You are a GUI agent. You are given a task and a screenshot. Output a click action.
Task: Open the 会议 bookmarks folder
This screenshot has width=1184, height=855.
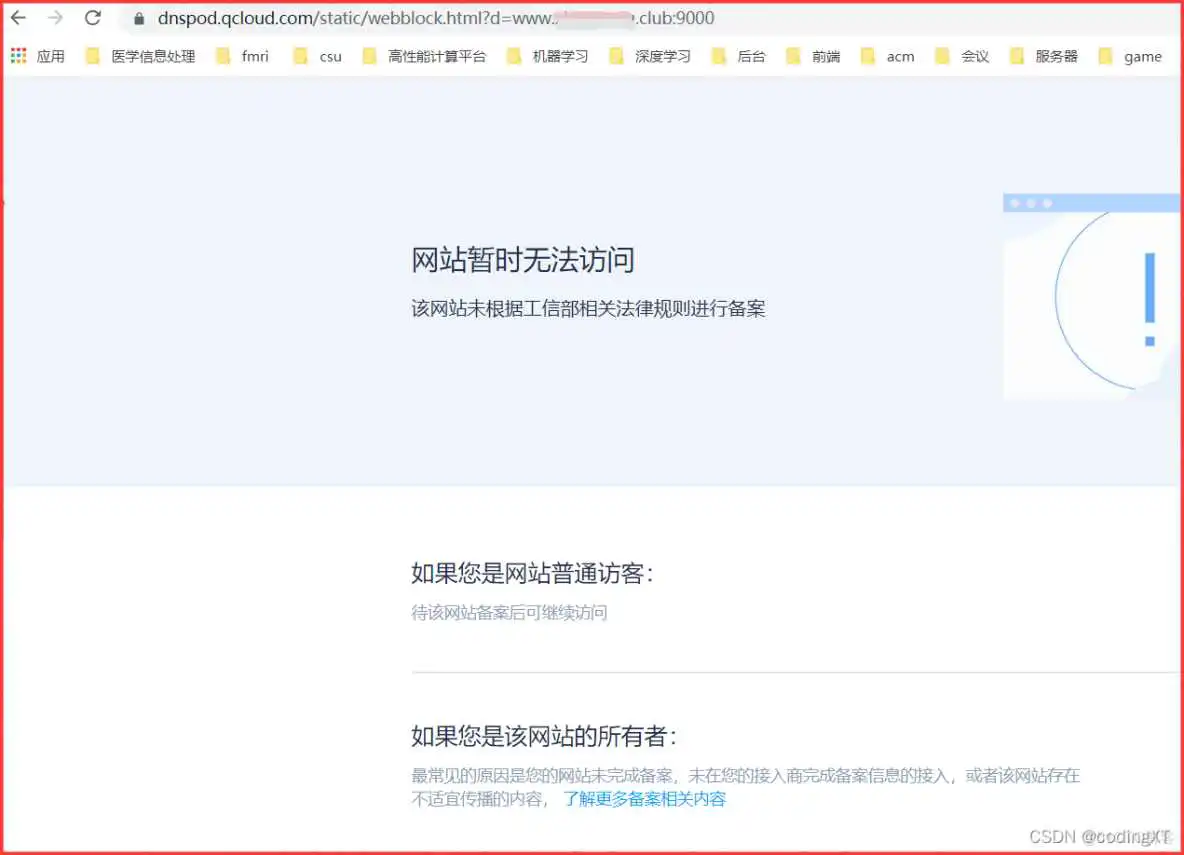[x=970, y=56]
